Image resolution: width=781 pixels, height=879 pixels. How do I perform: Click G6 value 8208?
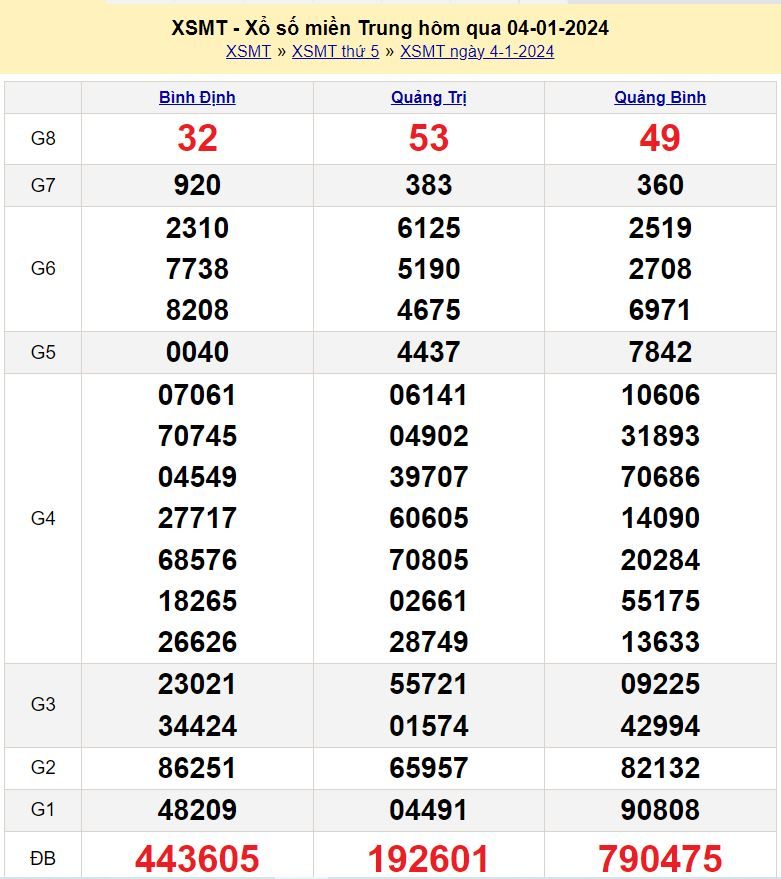click(197, 310)
